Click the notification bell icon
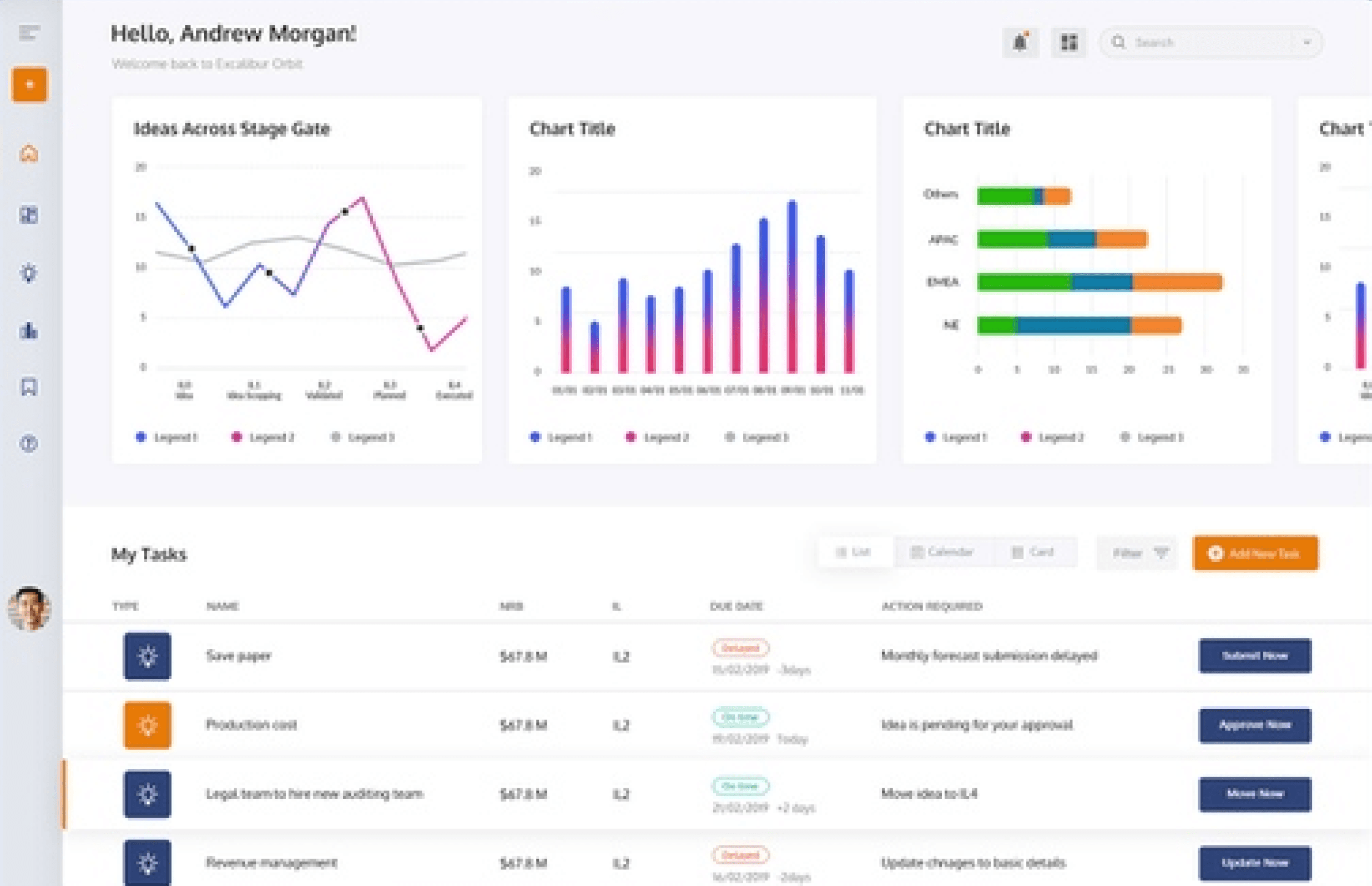The image size is (1372, 886). click(x=1020, y=42)
